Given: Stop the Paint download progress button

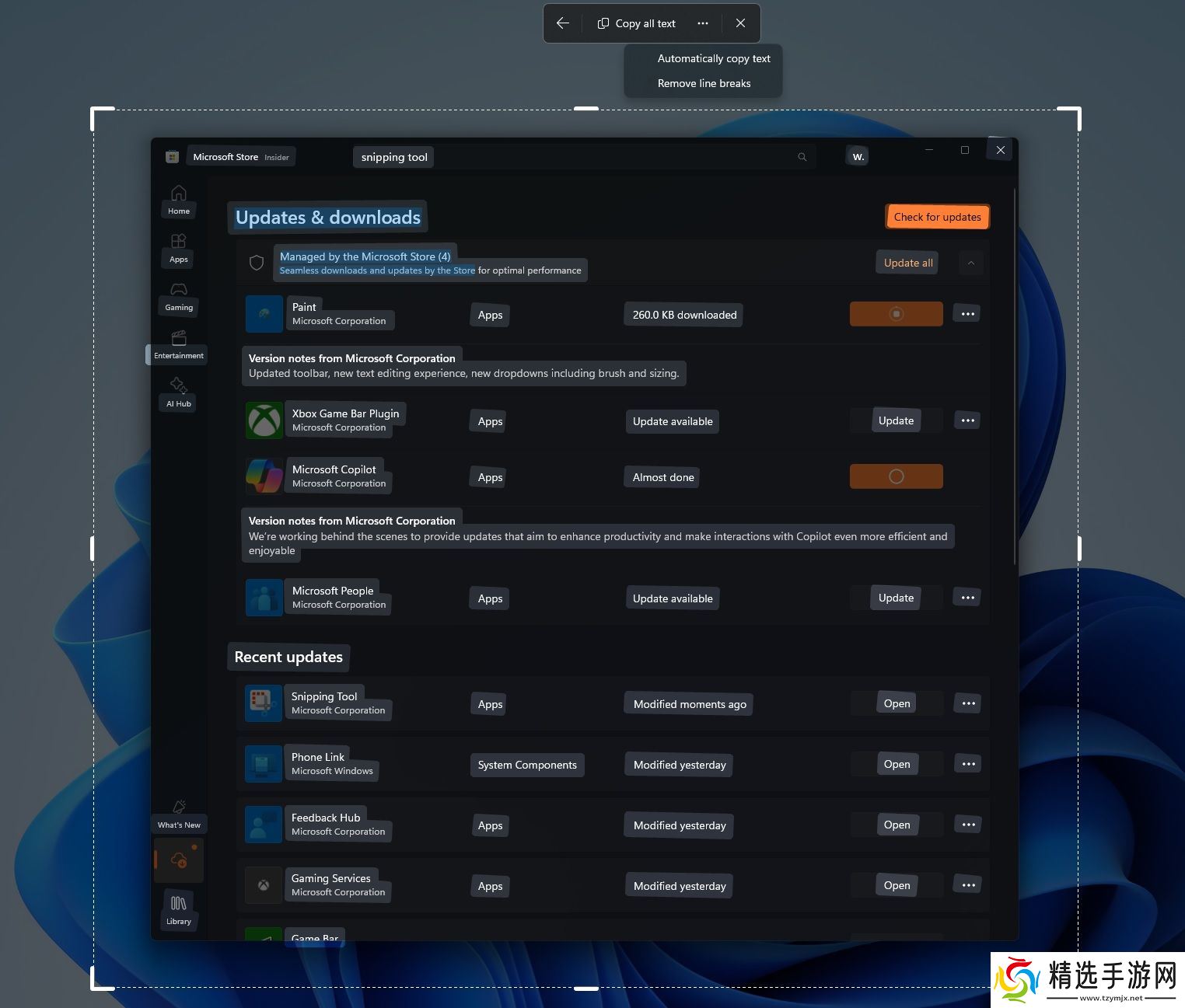Looking at the screenshot, I should point(896,314).
